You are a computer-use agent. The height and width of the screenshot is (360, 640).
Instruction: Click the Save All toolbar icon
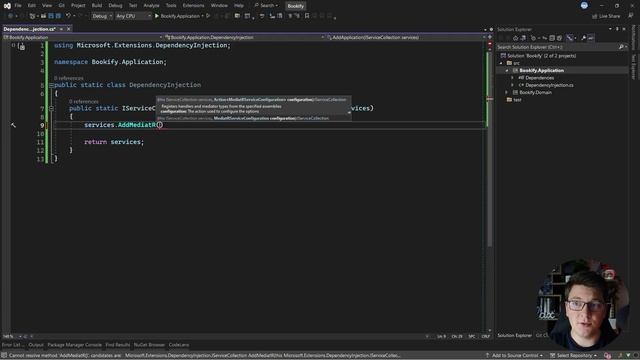click(x=58, y=16)
